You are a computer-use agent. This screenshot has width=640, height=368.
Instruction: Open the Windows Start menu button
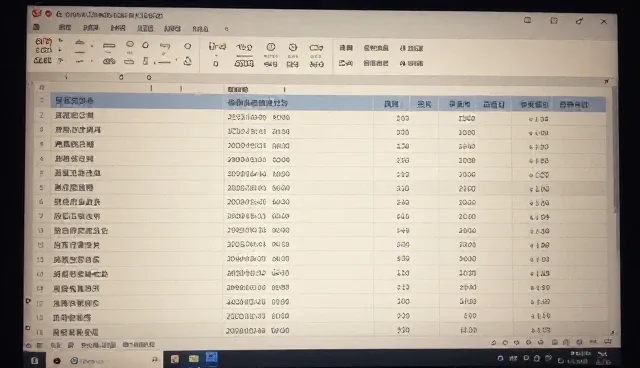[x=35, y=360]
